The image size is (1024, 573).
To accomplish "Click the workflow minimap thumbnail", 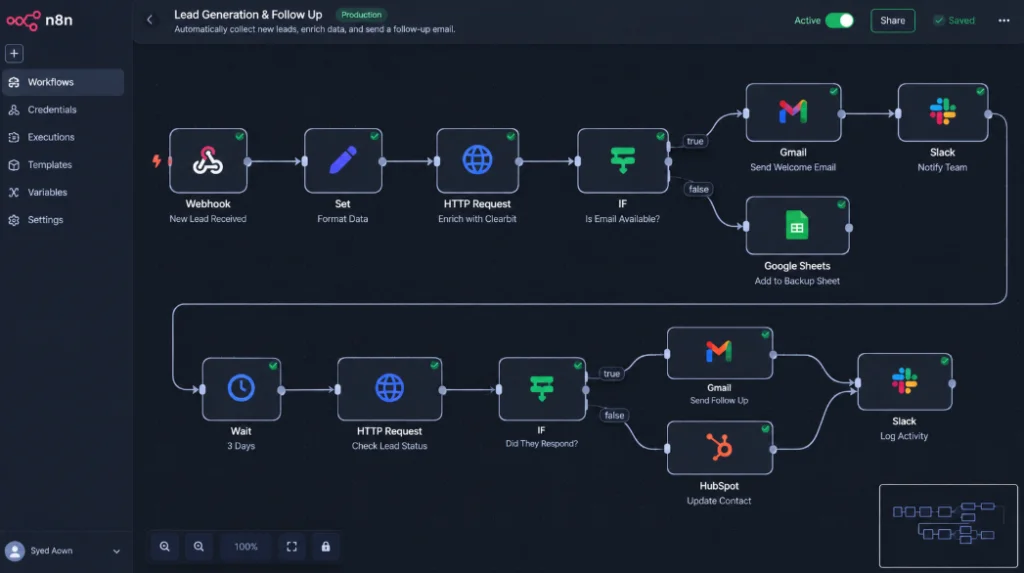I will click(x=948, y=526).
